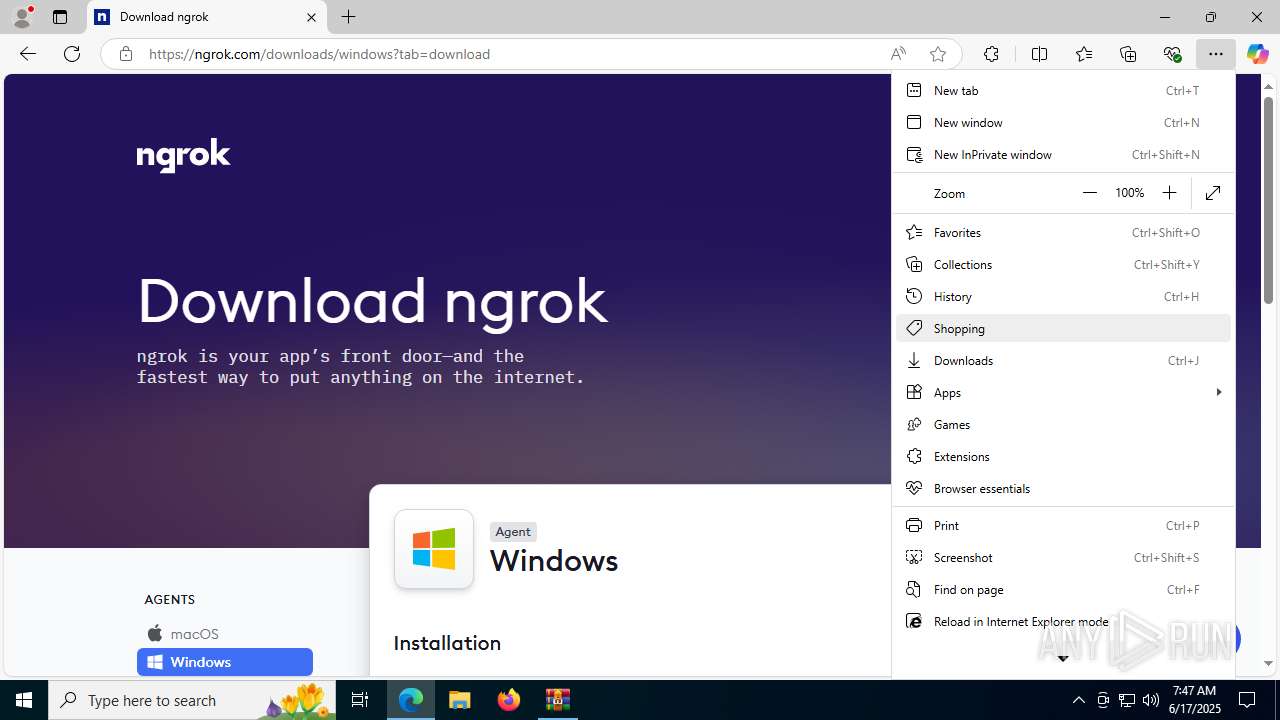
Task: Open the Extensions puzzle icon in toolbar
Action: [991, 54]
